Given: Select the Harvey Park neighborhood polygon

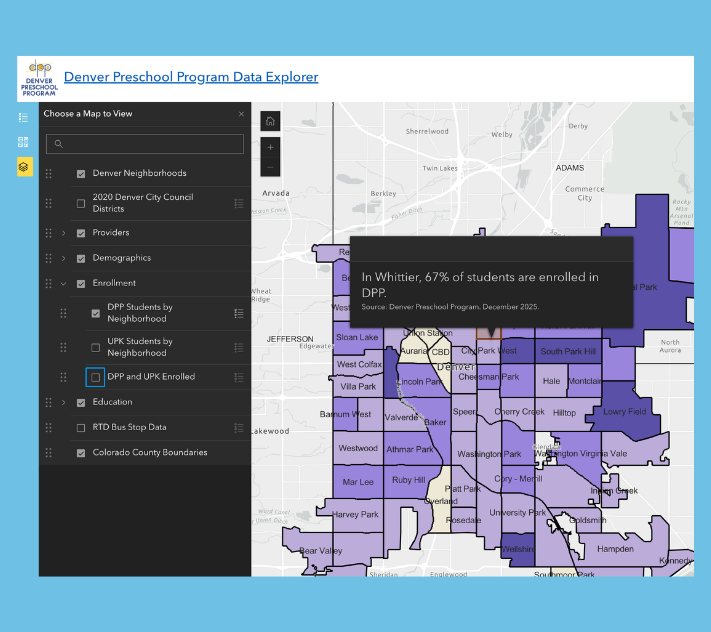Looking at the screenshot, I should (x=355, y=515).
